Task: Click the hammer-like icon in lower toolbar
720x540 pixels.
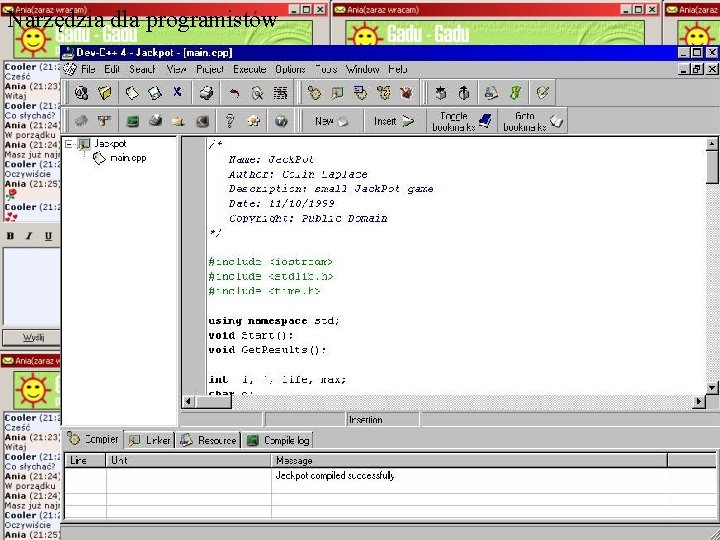Action: click(x=104, y=121)
